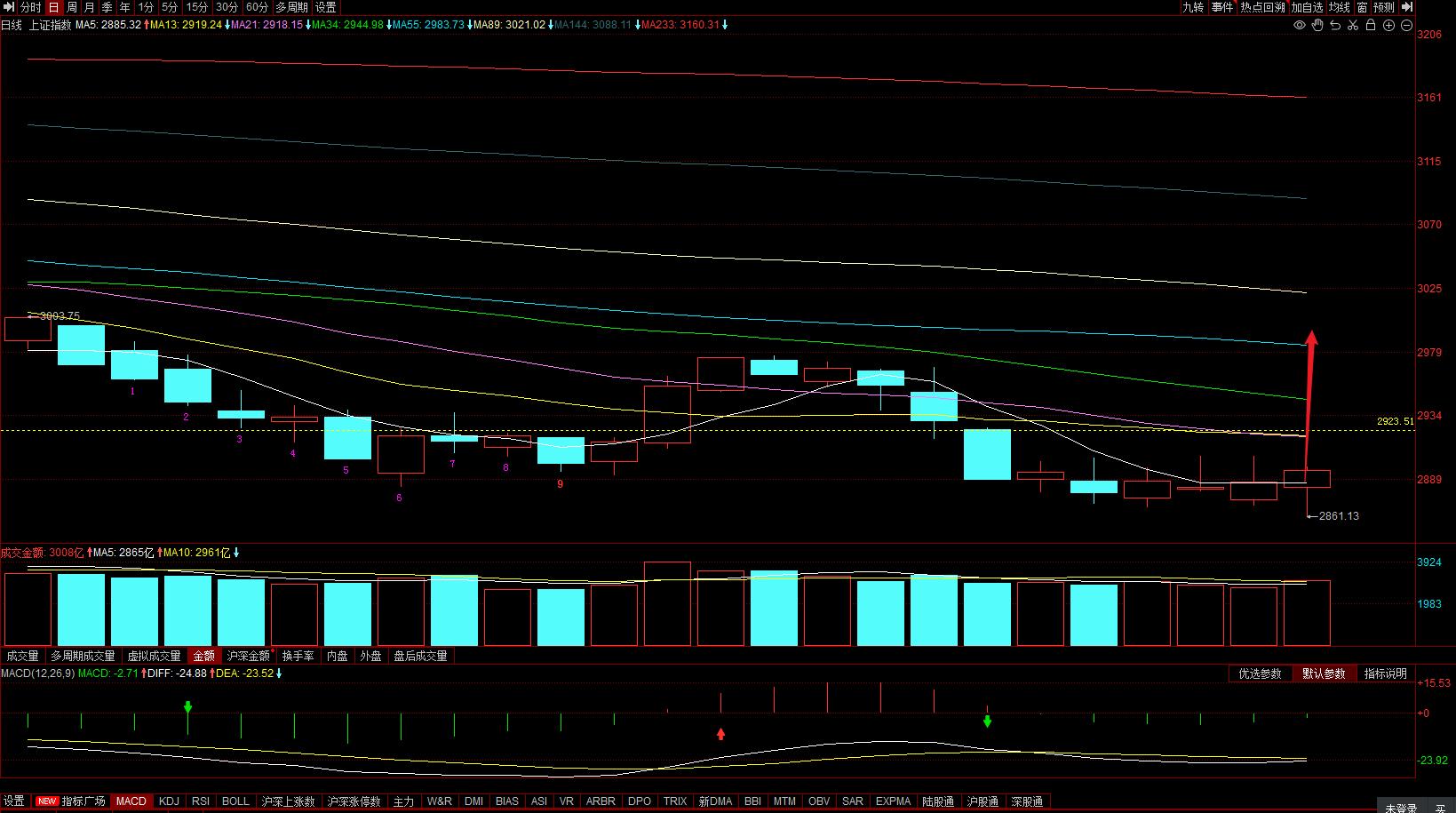Click the 默认参数 default parameters button

click(1324, 674)
